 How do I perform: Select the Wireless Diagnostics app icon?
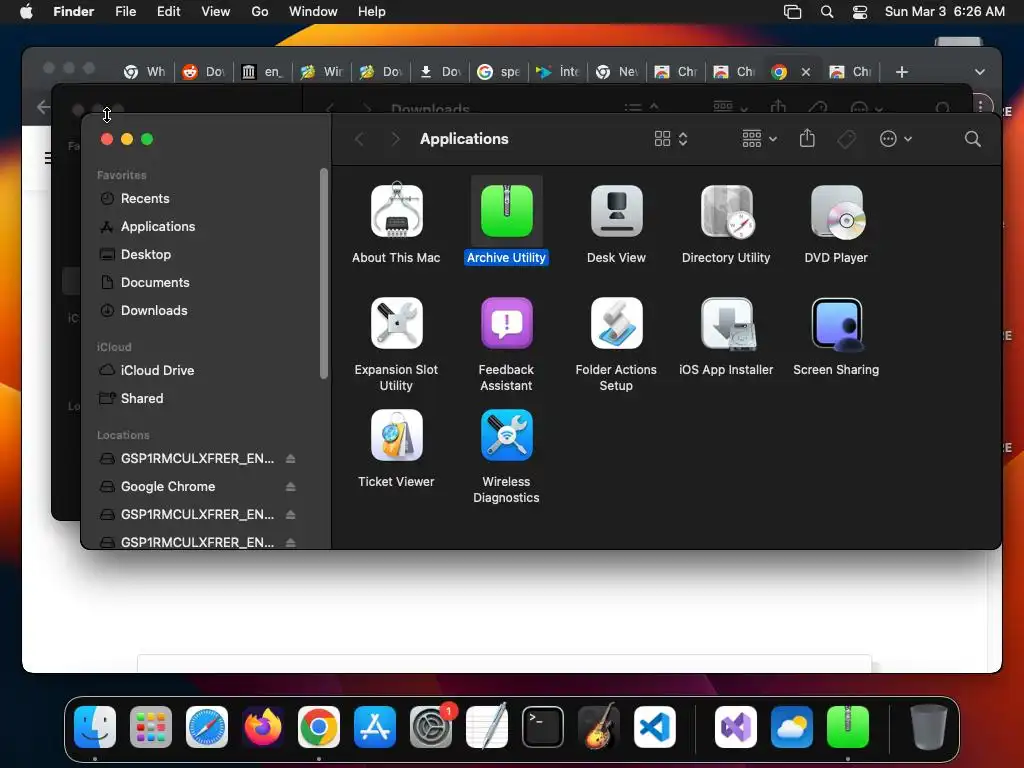506,435
